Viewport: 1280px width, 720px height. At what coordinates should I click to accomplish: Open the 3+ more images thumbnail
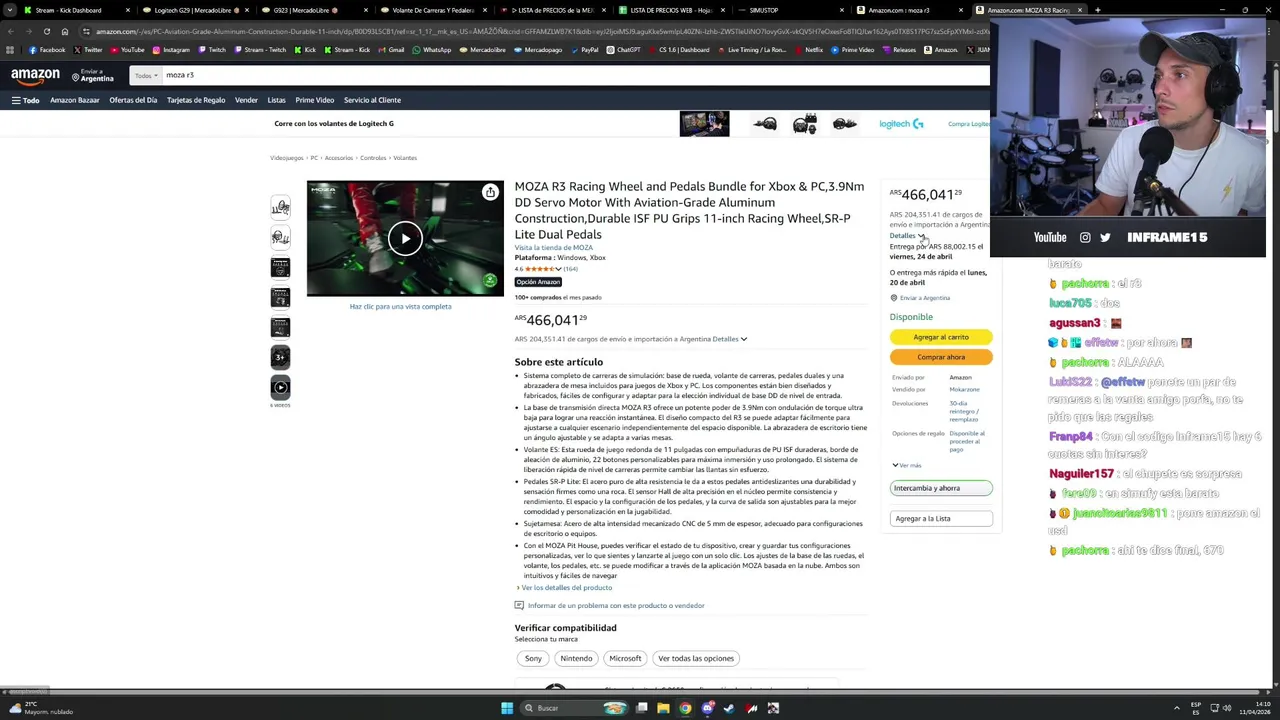[x=280, y=357]
